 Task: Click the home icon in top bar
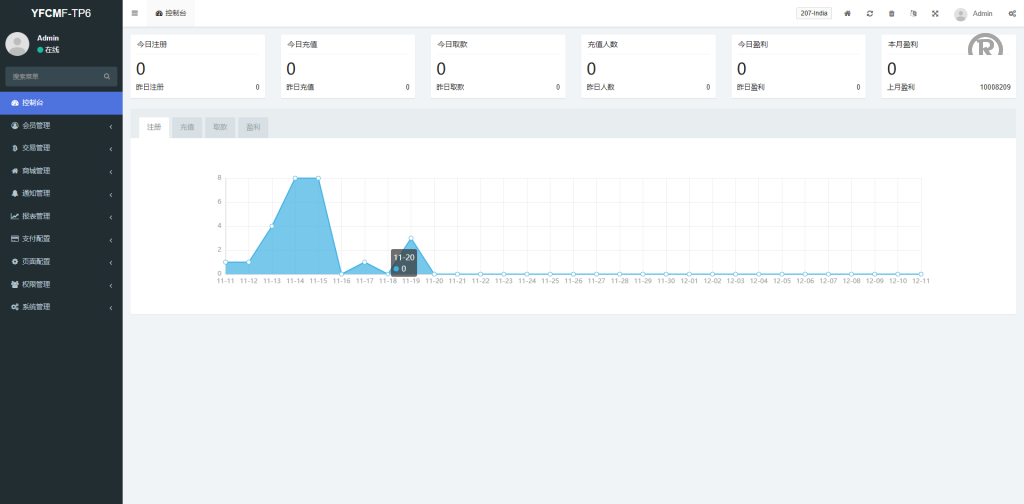(x=848, y=13)
